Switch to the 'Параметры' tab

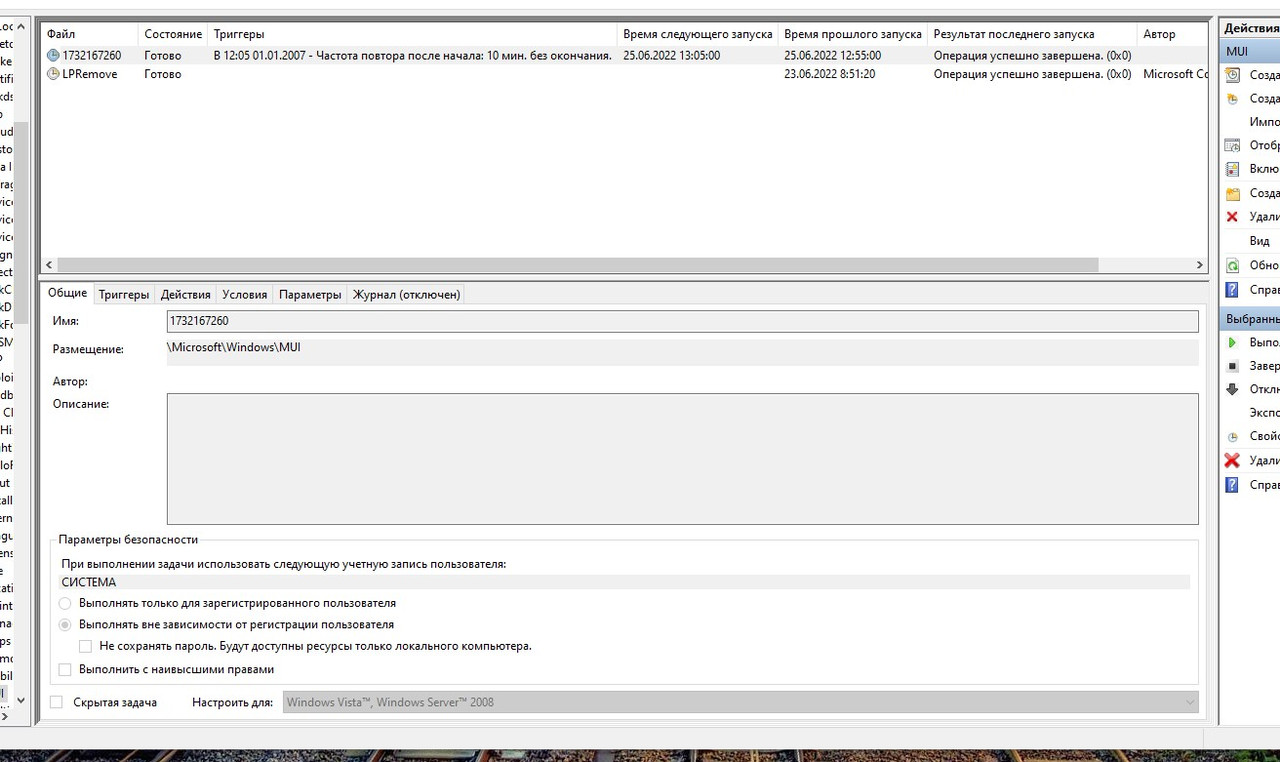(x=310, y=294)
